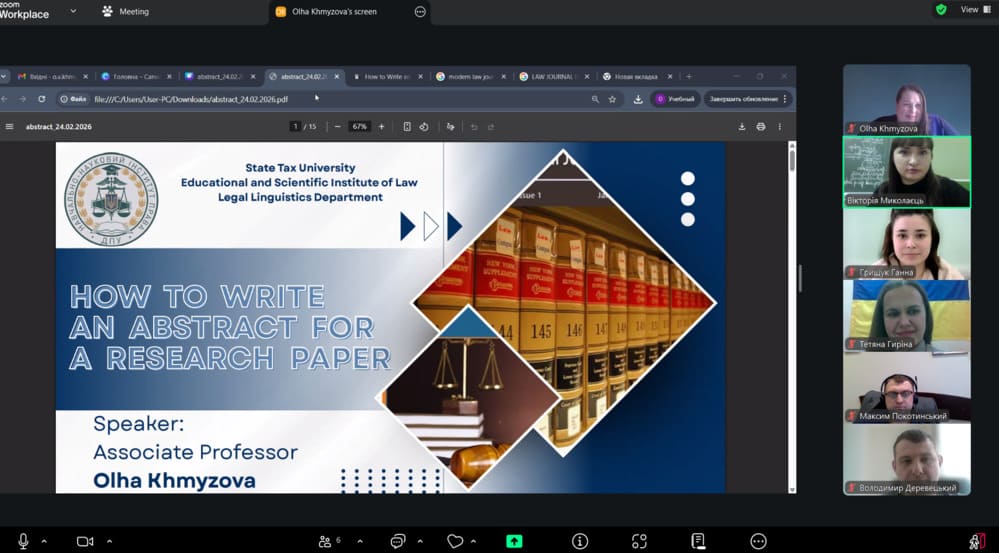
Task: Open the Zoom chat panel
Action: [397, 541]
